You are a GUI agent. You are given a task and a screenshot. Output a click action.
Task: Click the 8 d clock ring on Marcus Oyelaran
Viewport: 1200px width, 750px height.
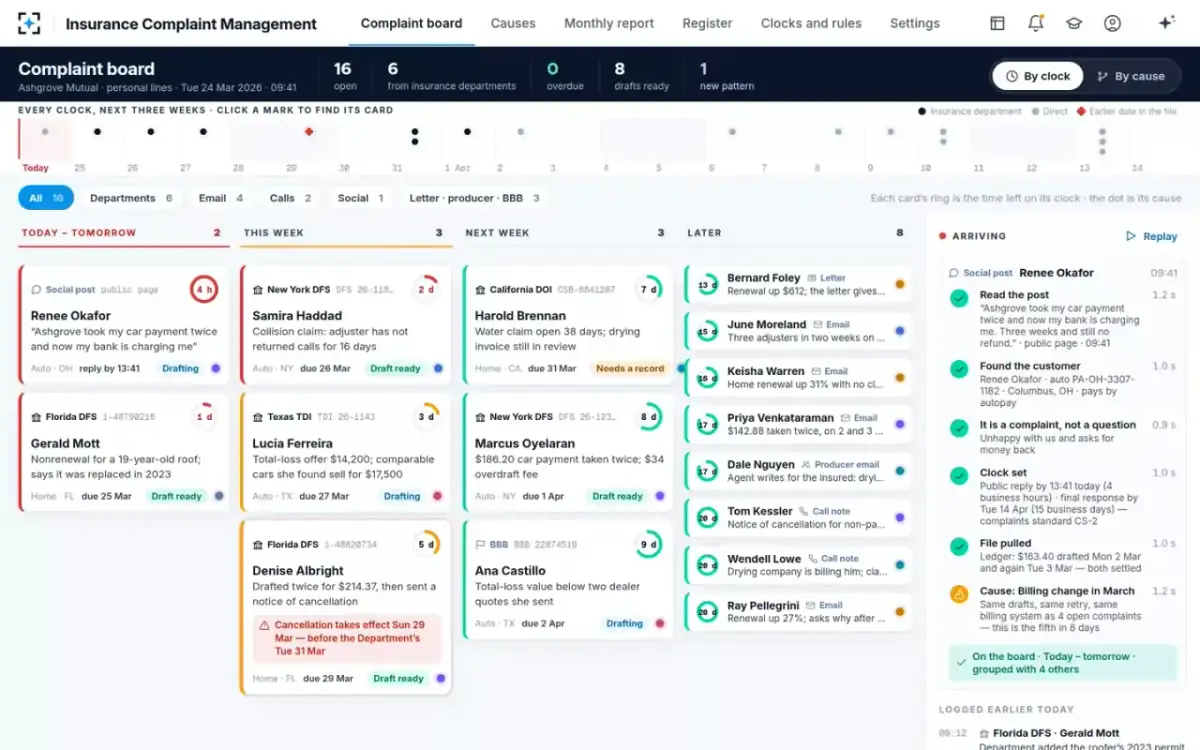click(x=648, y=417)
